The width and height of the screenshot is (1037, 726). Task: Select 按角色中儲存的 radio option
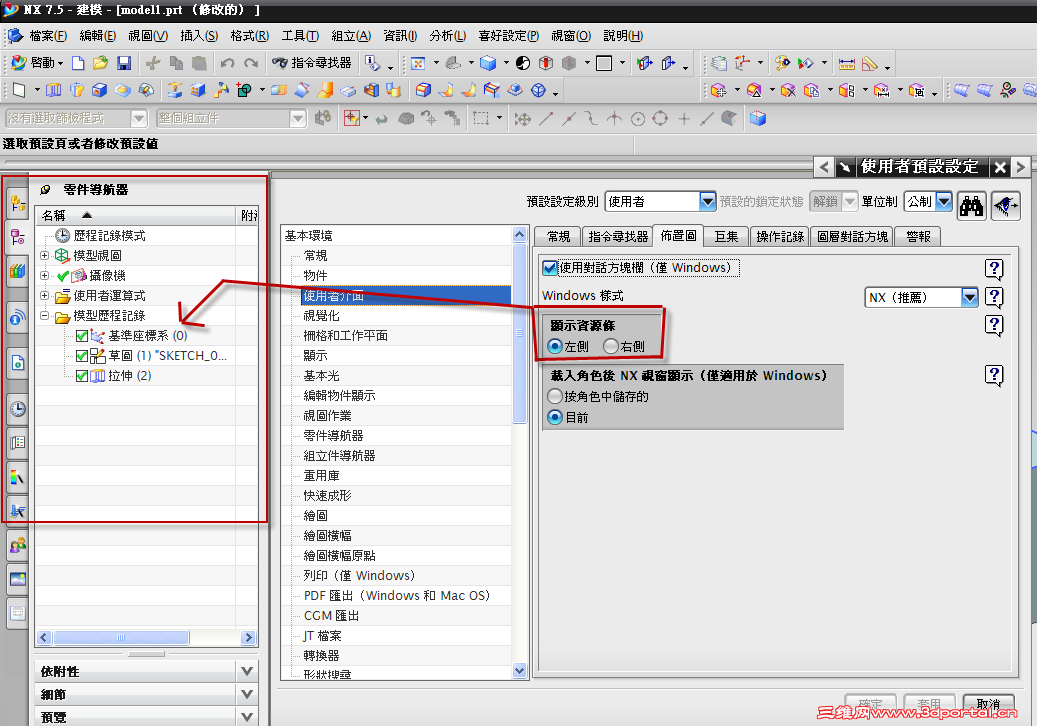[555, 397]
